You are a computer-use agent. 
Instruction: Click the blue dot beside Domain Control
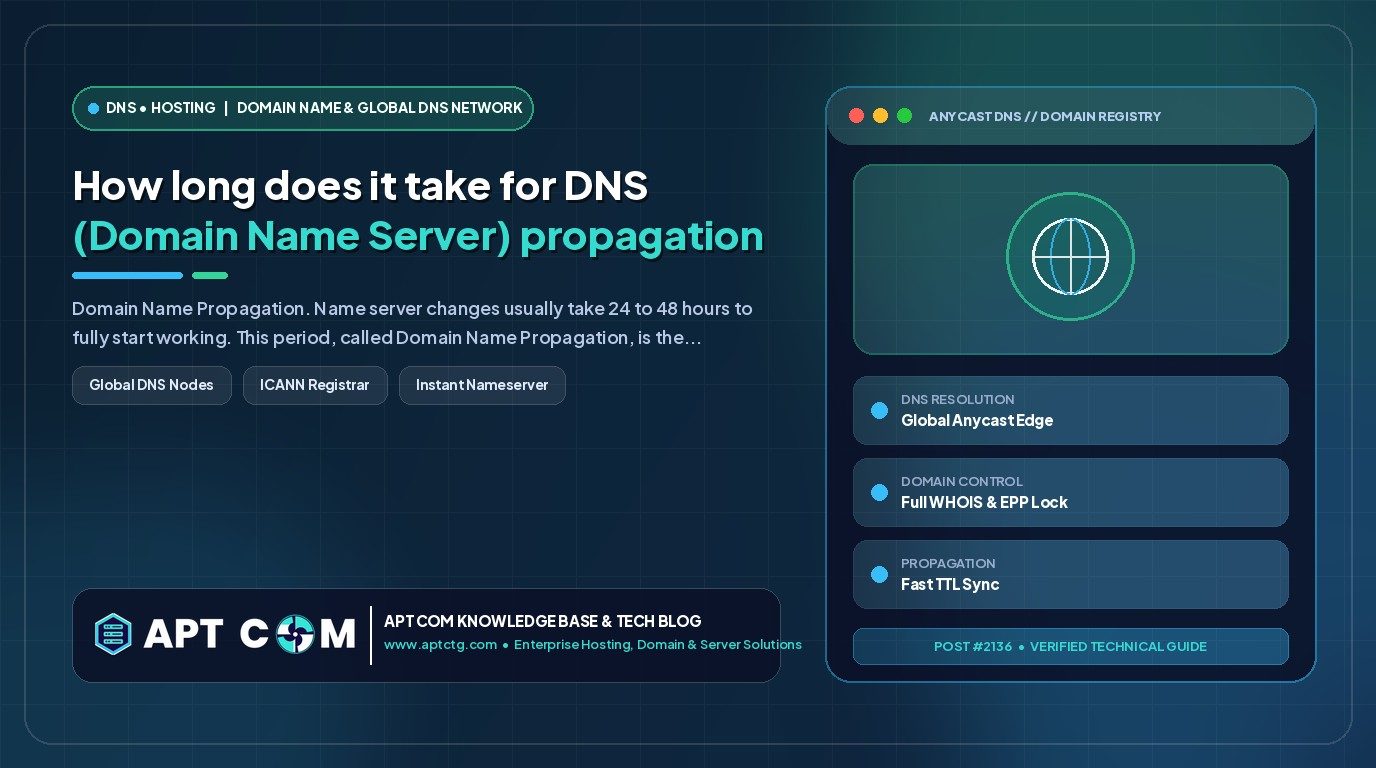tap(879, 492)
